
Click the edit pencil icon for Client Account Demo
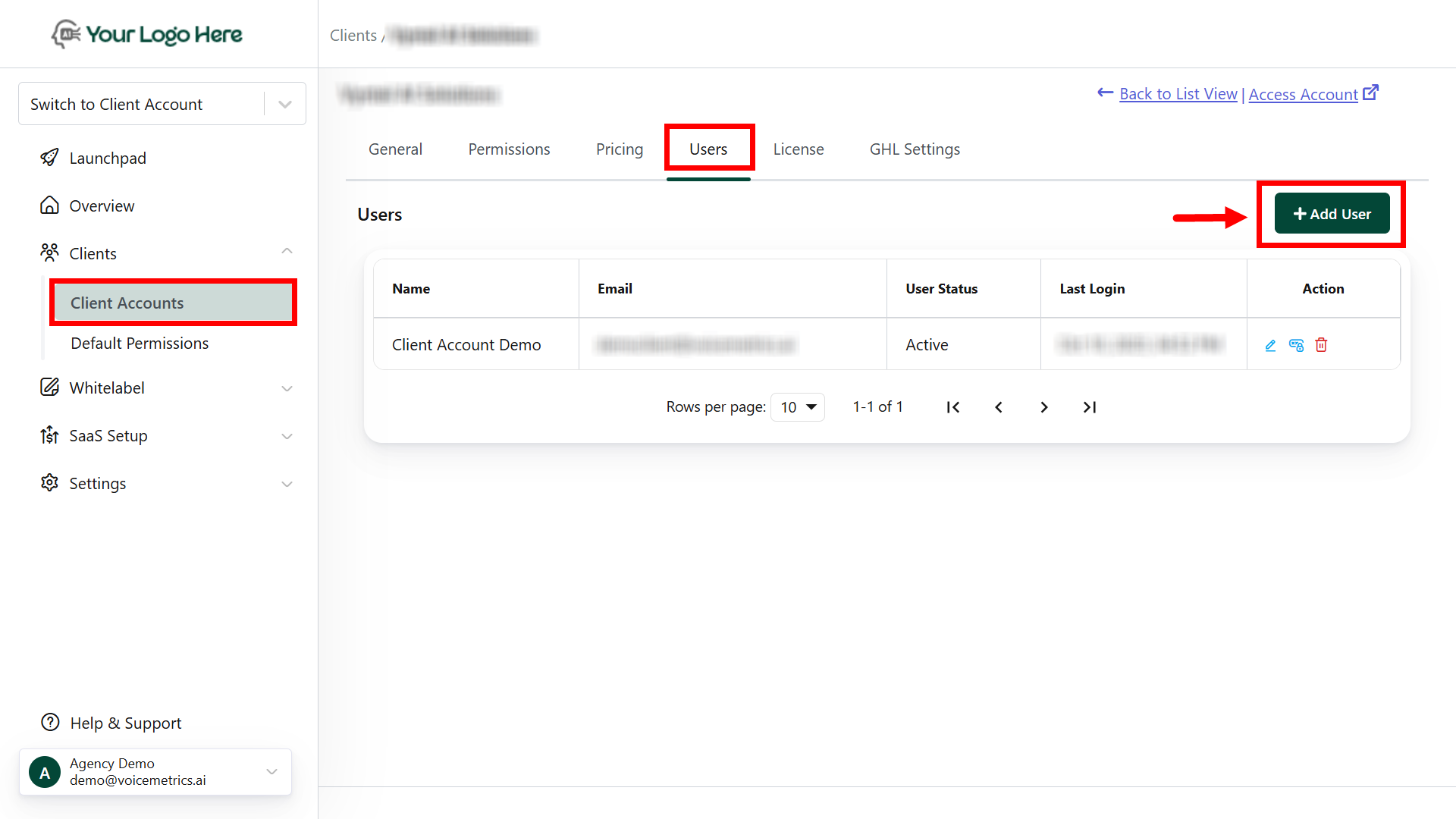pyautogui.click(x=1270, y=346)
